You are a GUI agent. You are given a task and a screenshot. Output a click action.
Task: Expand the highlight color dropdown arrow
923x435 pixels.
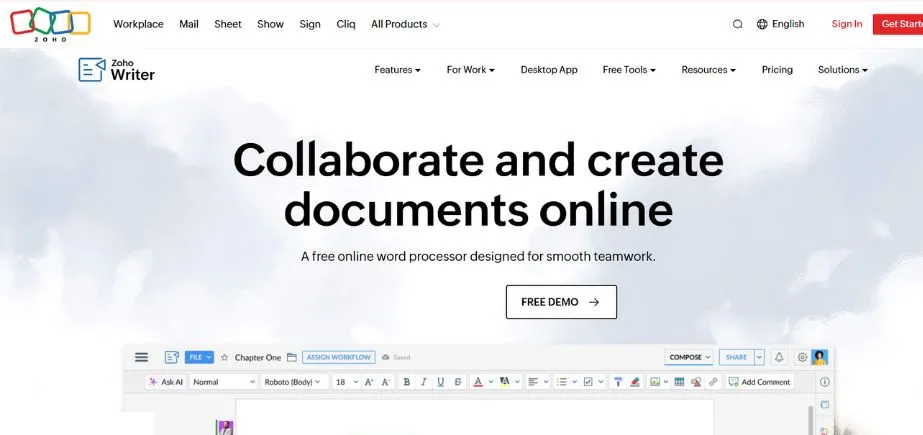[x=517, y=382]
